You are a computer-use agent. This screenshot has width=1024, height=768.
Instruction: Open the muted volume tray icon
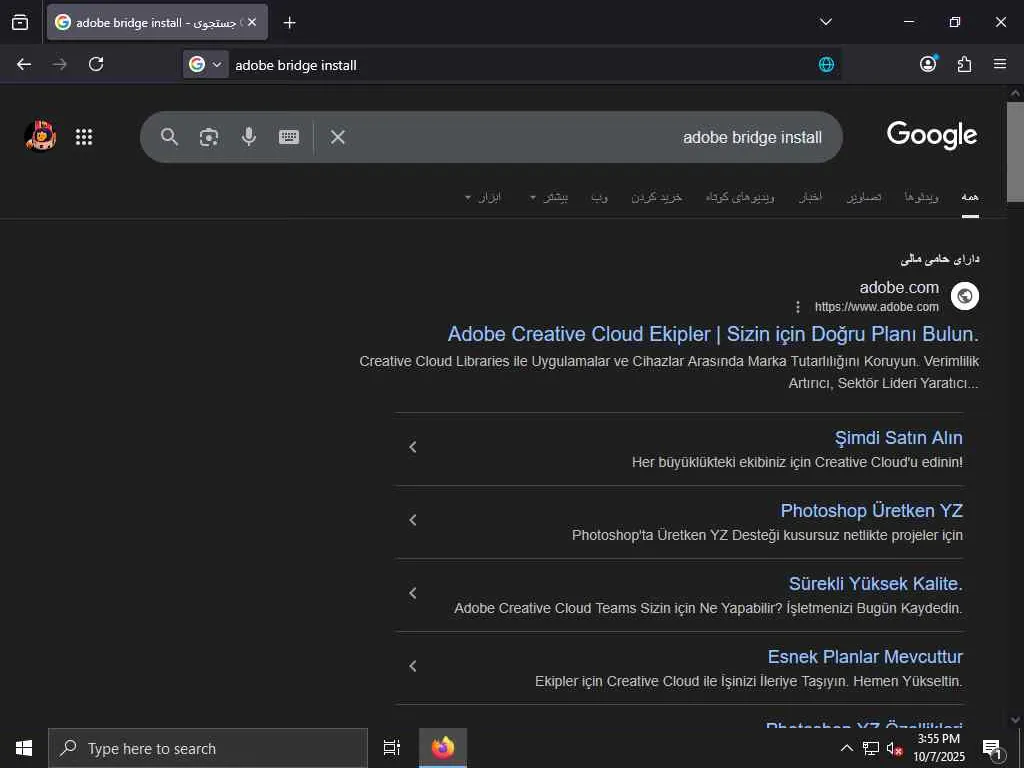[x=894, y=748]
